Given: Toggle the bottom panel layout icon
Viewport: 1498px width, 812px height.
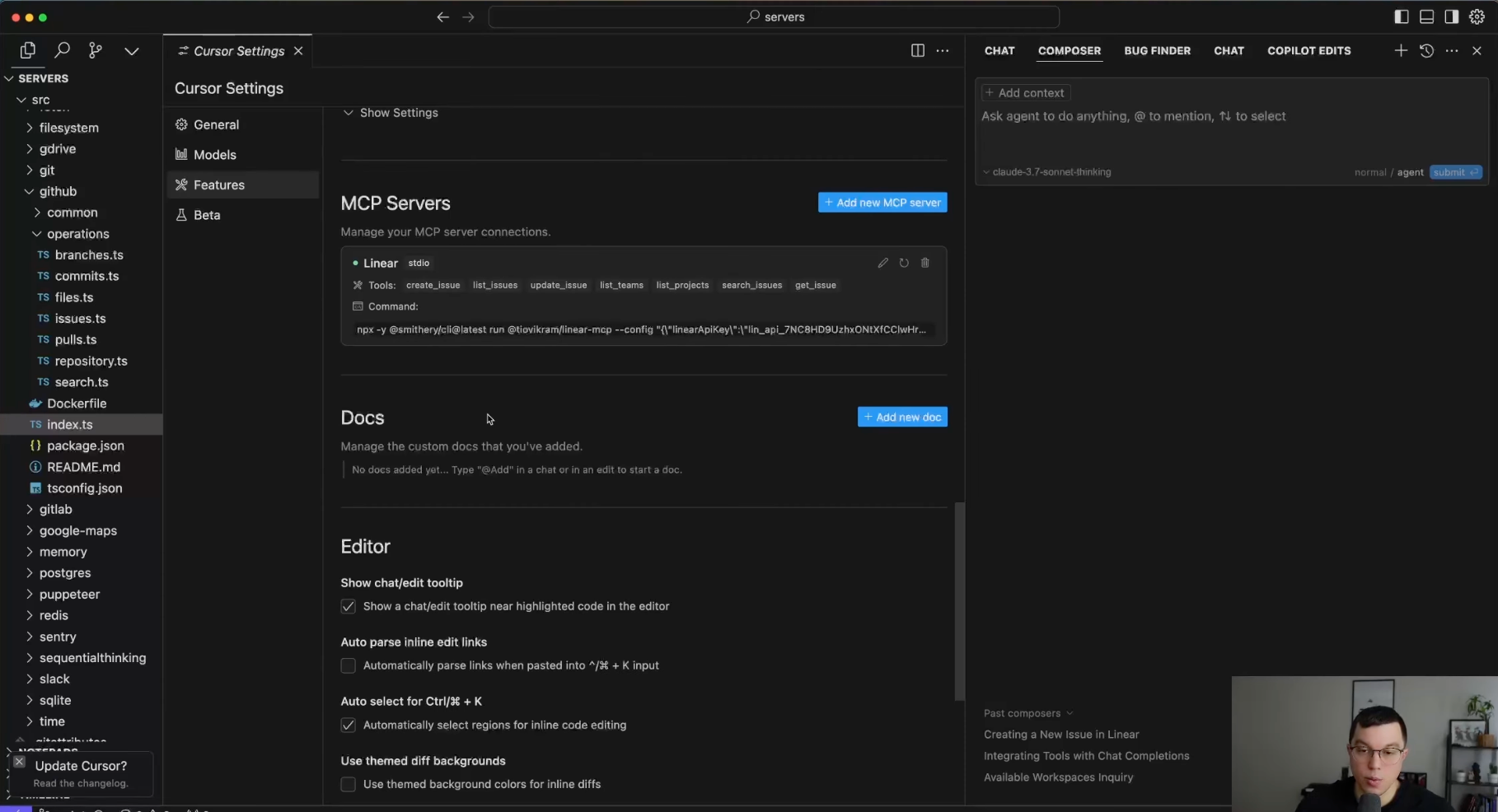Looking at the screenshot, I should coord(1426,16).
